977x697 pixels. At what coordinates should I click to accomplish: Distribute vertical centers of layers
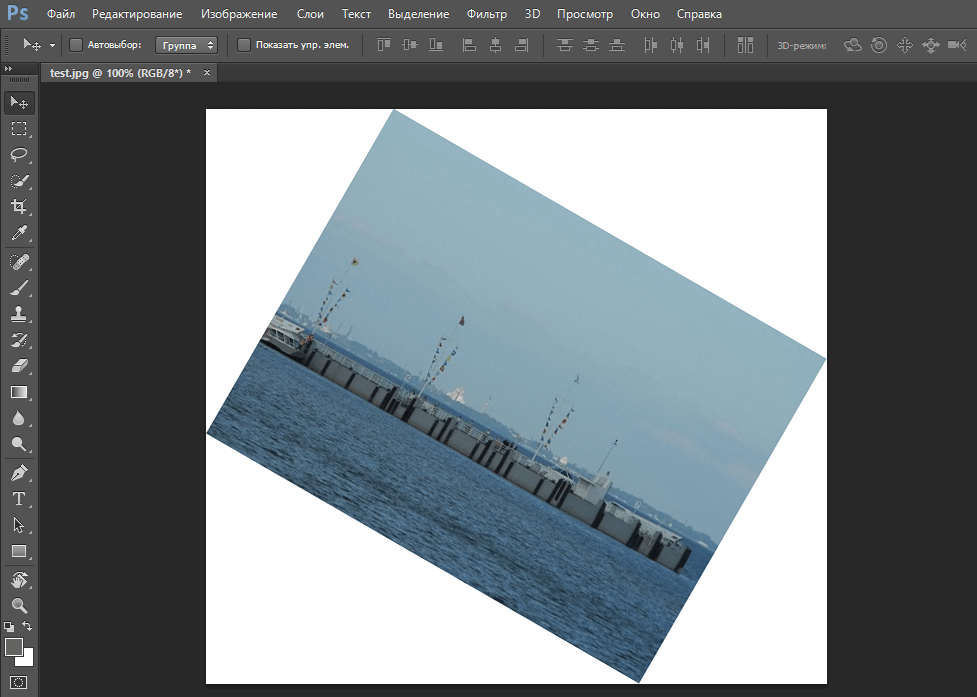pos(591,45)
